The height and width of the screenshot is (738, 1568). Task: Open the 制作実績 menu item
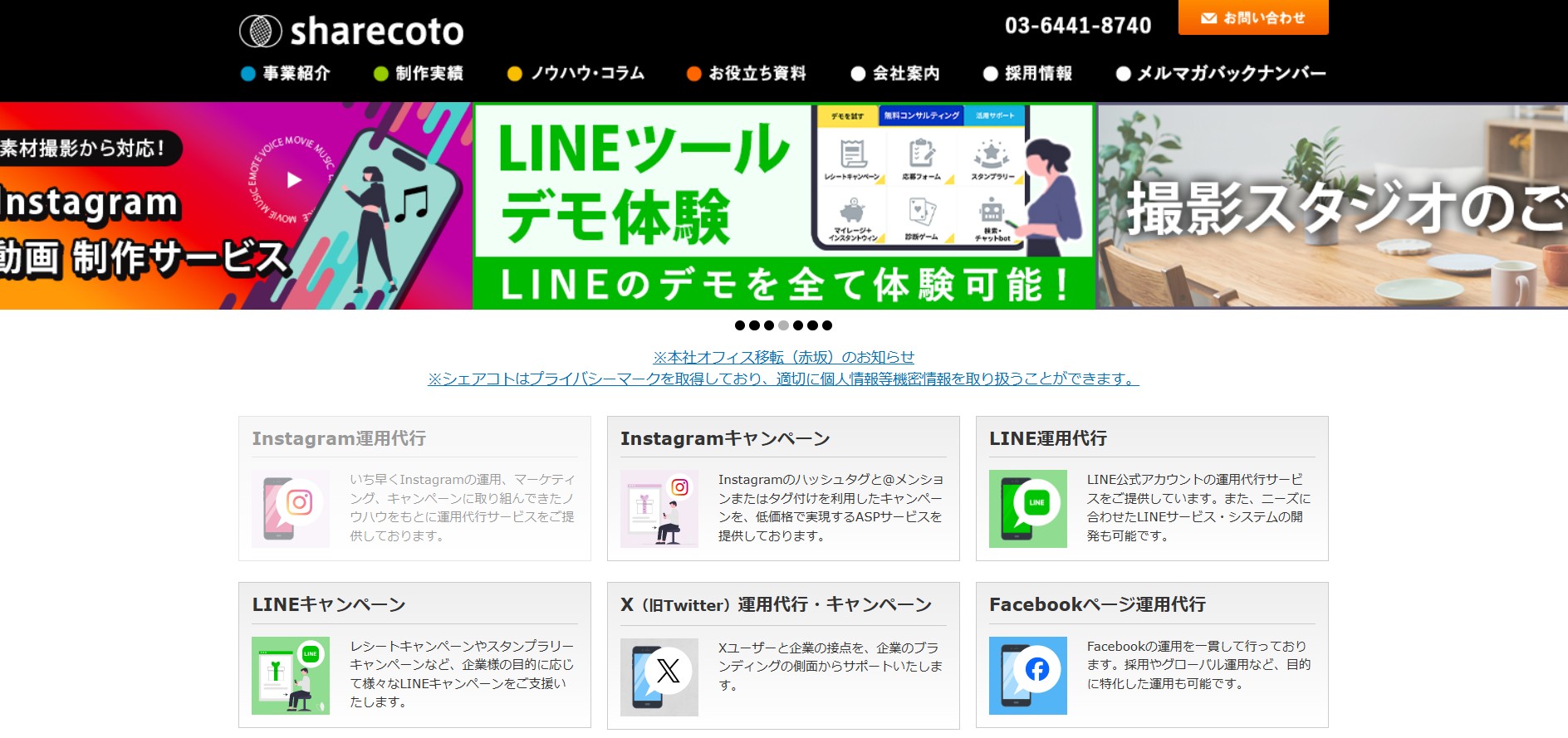tap(418, 73)
